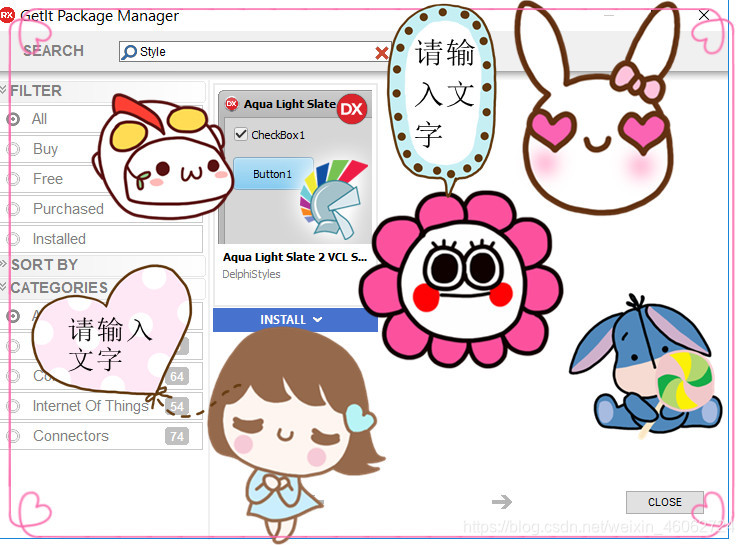Viewport: 744px width, 545px height.
Task: Click the SEARCH label
Action: tap(54, 51)
